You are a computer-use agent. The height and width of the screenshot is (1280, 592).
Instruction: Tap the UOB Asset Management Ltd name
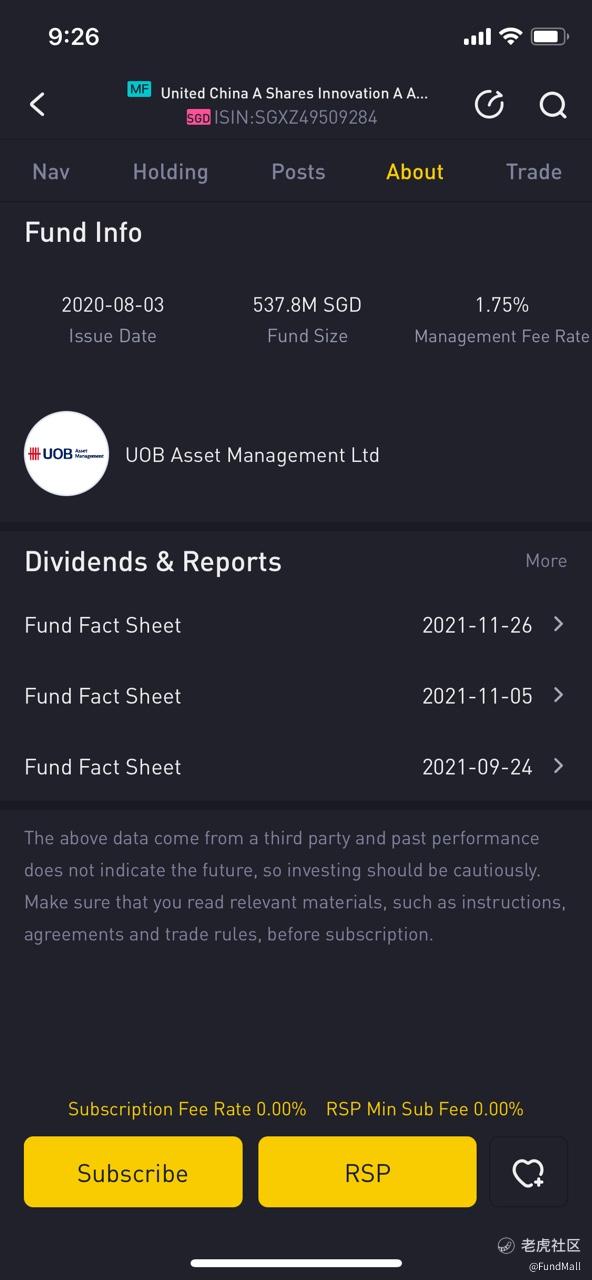[x=252, y=455]
